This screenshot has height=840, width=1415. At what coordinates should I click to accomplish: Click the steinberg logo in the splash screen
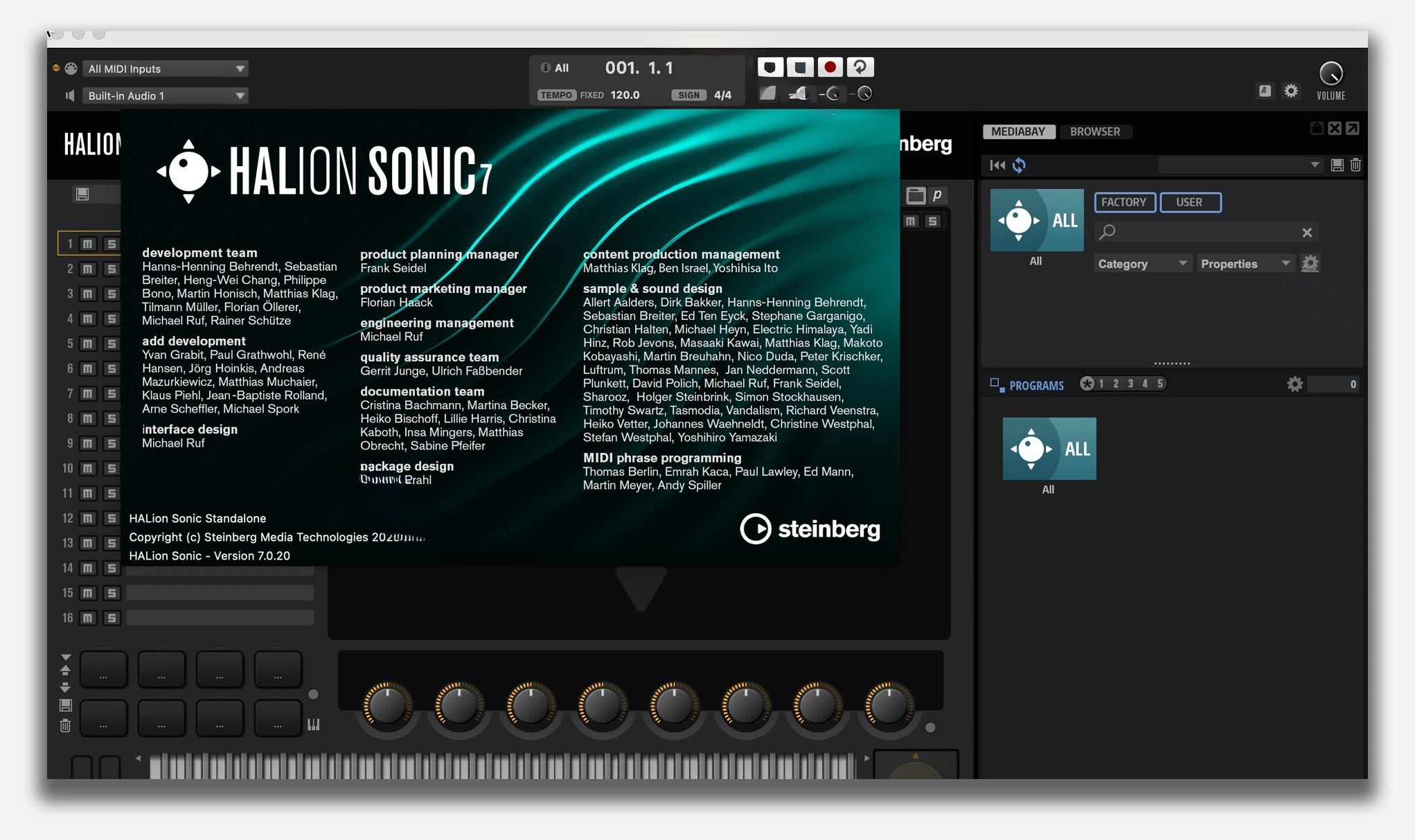(x=810, y=529)
